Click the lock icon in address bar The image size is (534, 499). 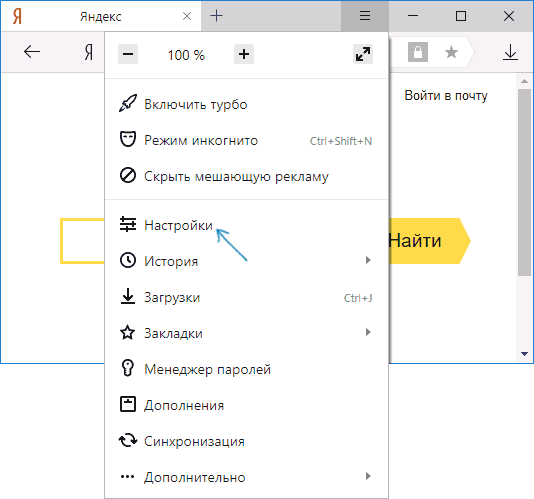coord(418,52)
